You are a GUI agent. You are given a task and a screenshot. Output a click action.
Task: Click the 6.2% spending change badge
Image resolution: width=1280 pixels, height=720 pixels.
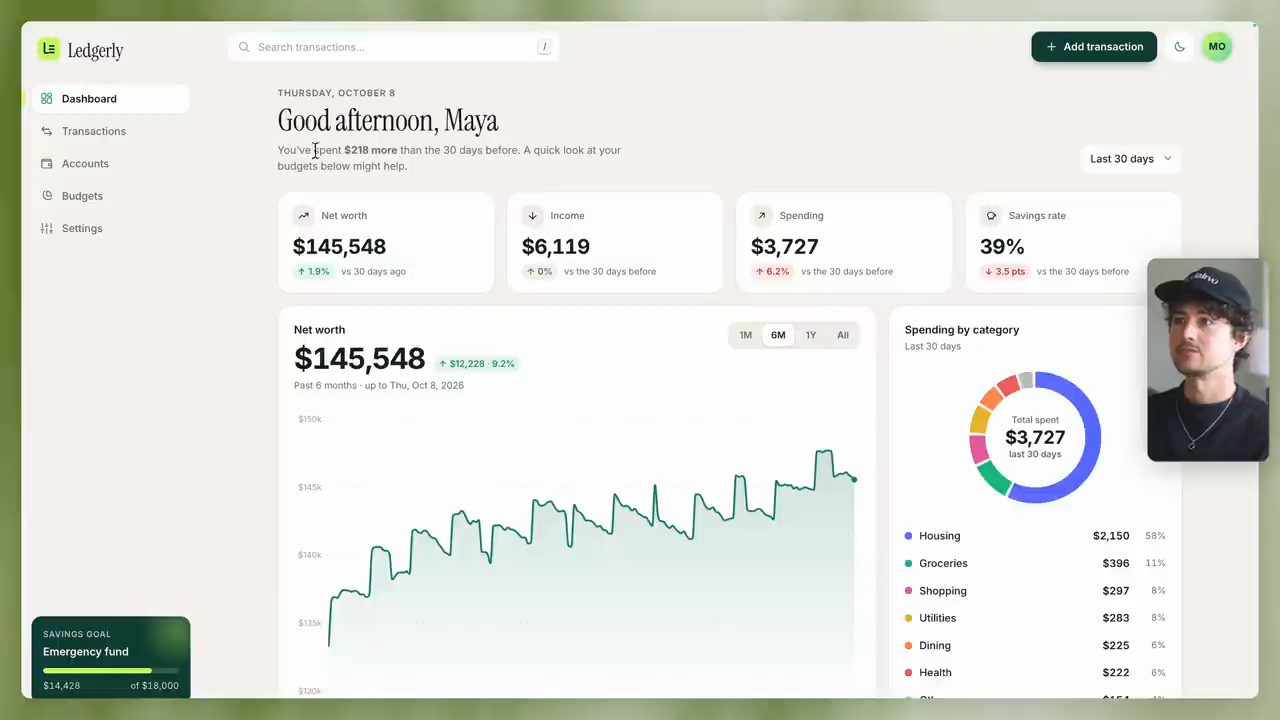773,271
